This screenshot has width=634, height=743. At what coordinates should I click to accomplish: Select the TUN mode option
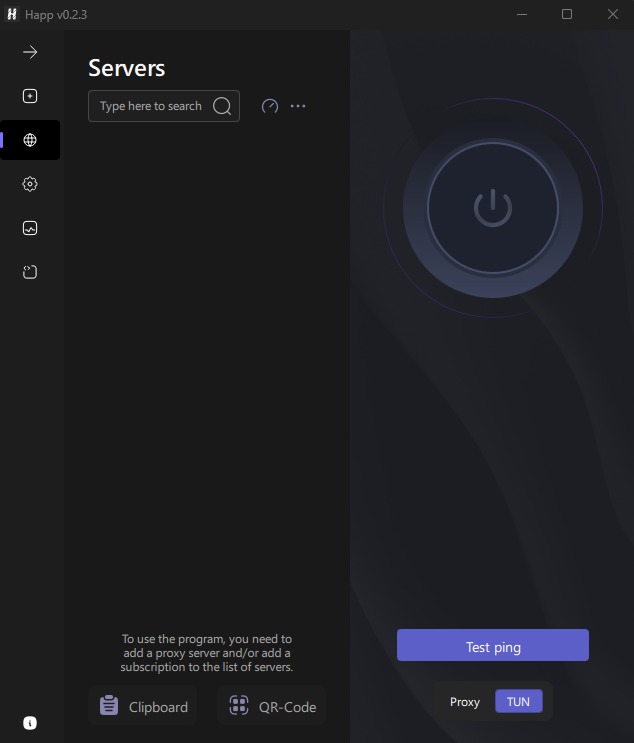pos(518,702)
